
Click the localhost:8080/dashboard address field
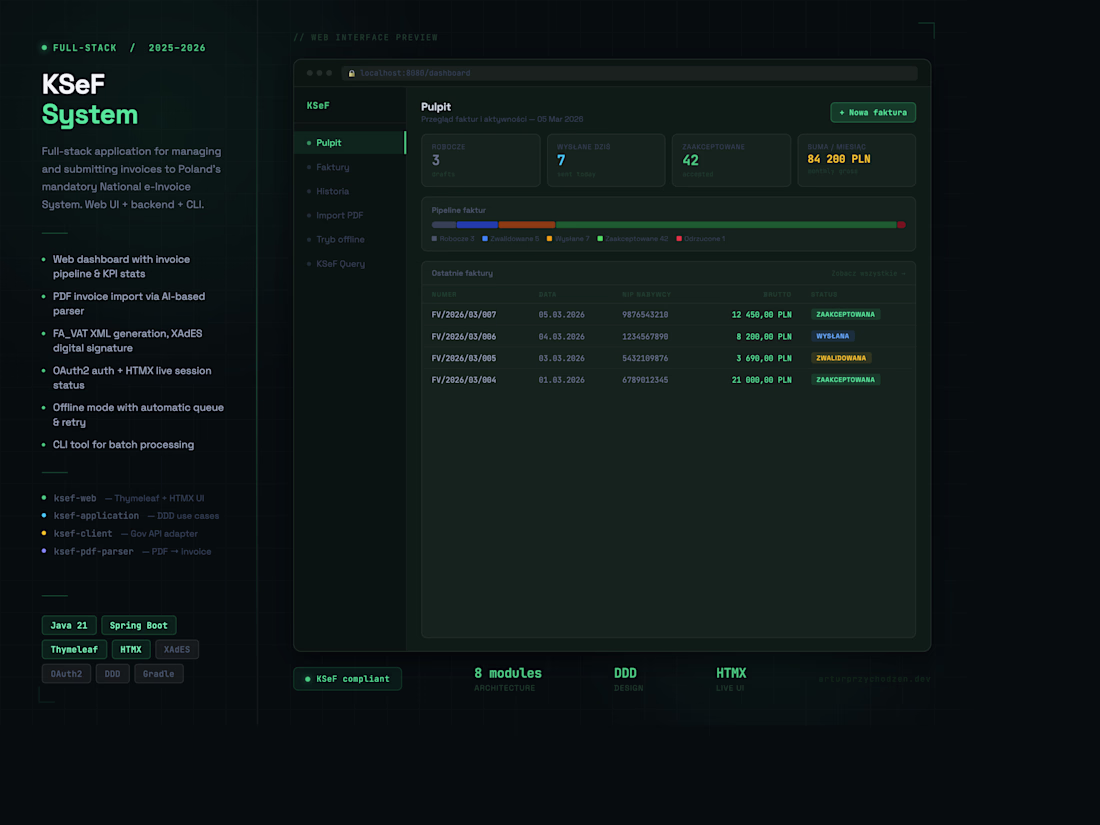629,73
